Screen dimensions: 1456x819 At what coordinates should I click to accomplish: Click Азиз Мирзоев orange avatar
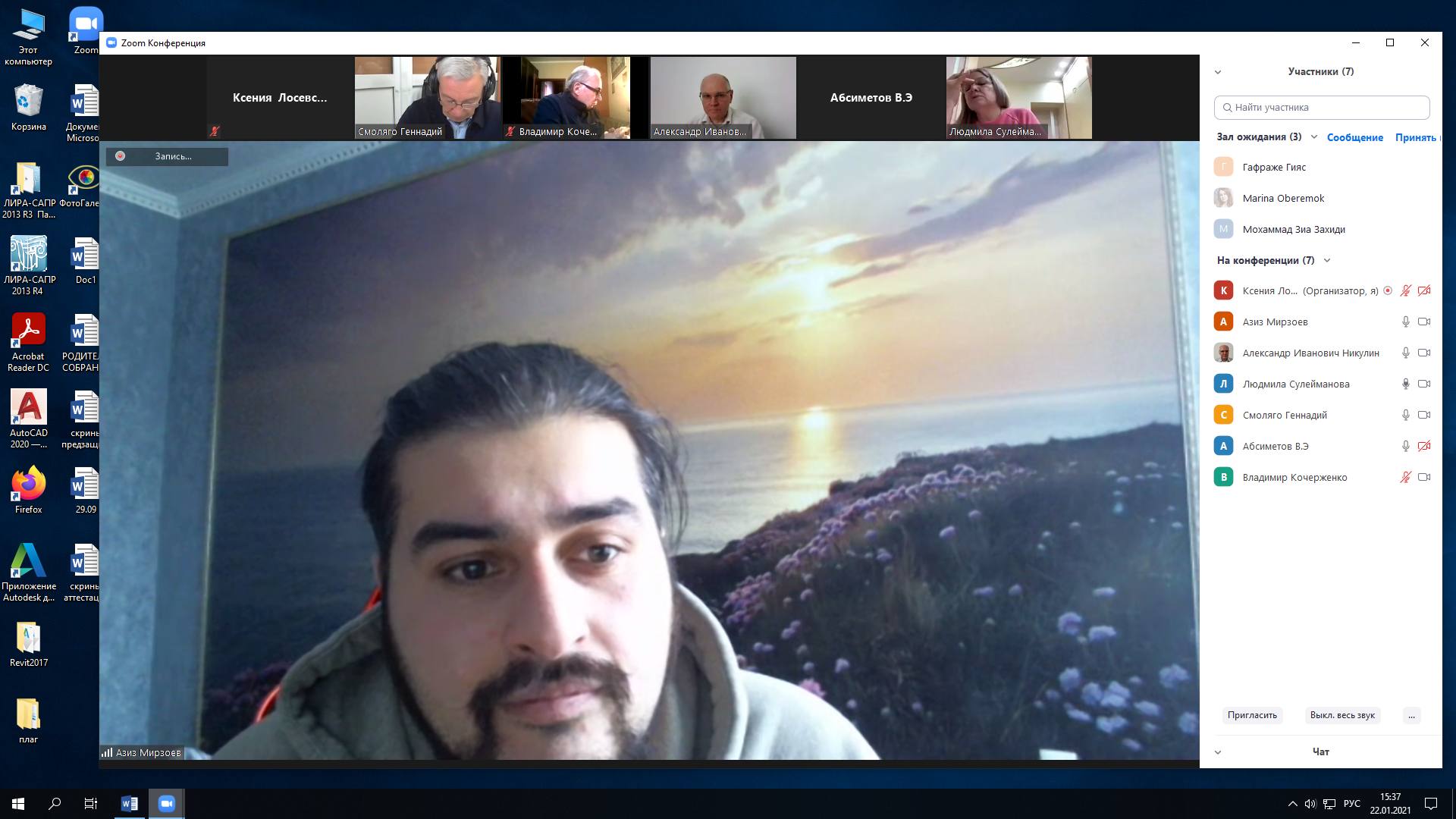click(x=1223, y=322)
